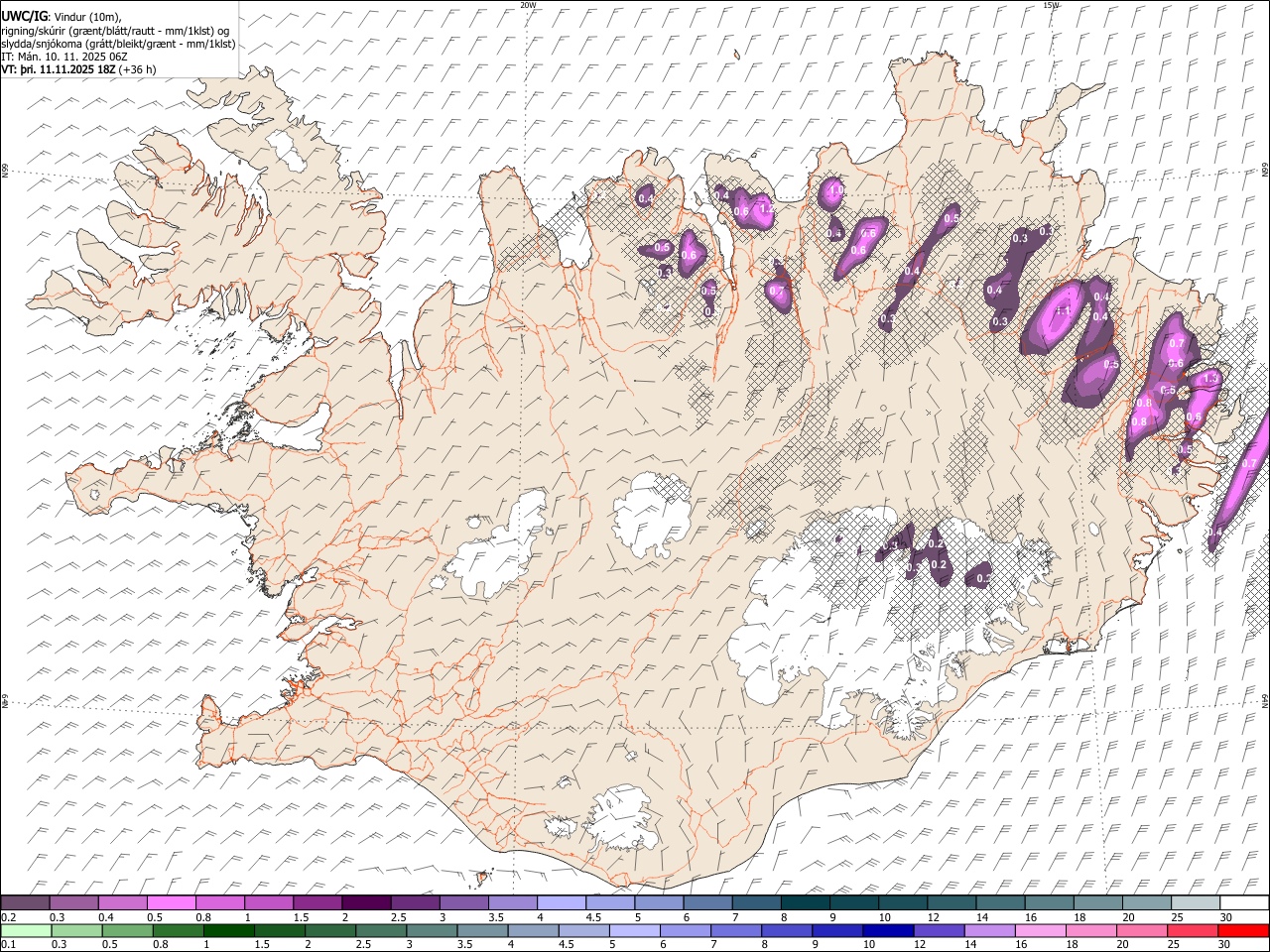Pick the bottom-row swatch between 25 and 30
The height and width of the screenshot is (952, 1270).
tap(1192, 930)
